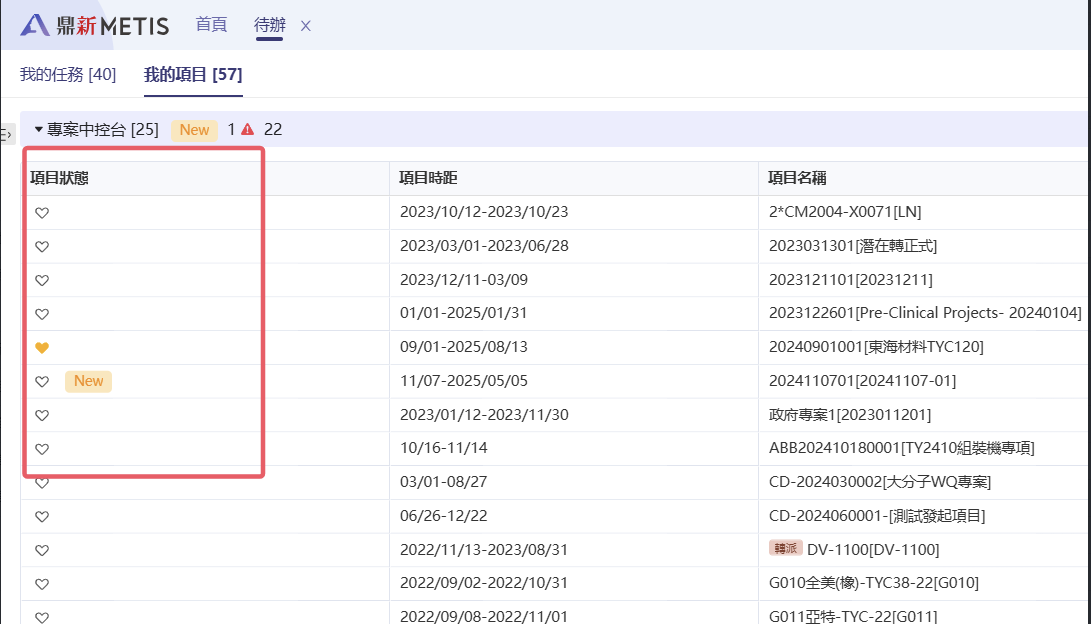Unfavorite the 東海材料TYC120 project orange heart
The height and width of the screenshot is (624, 1091).
coord(42,348)
